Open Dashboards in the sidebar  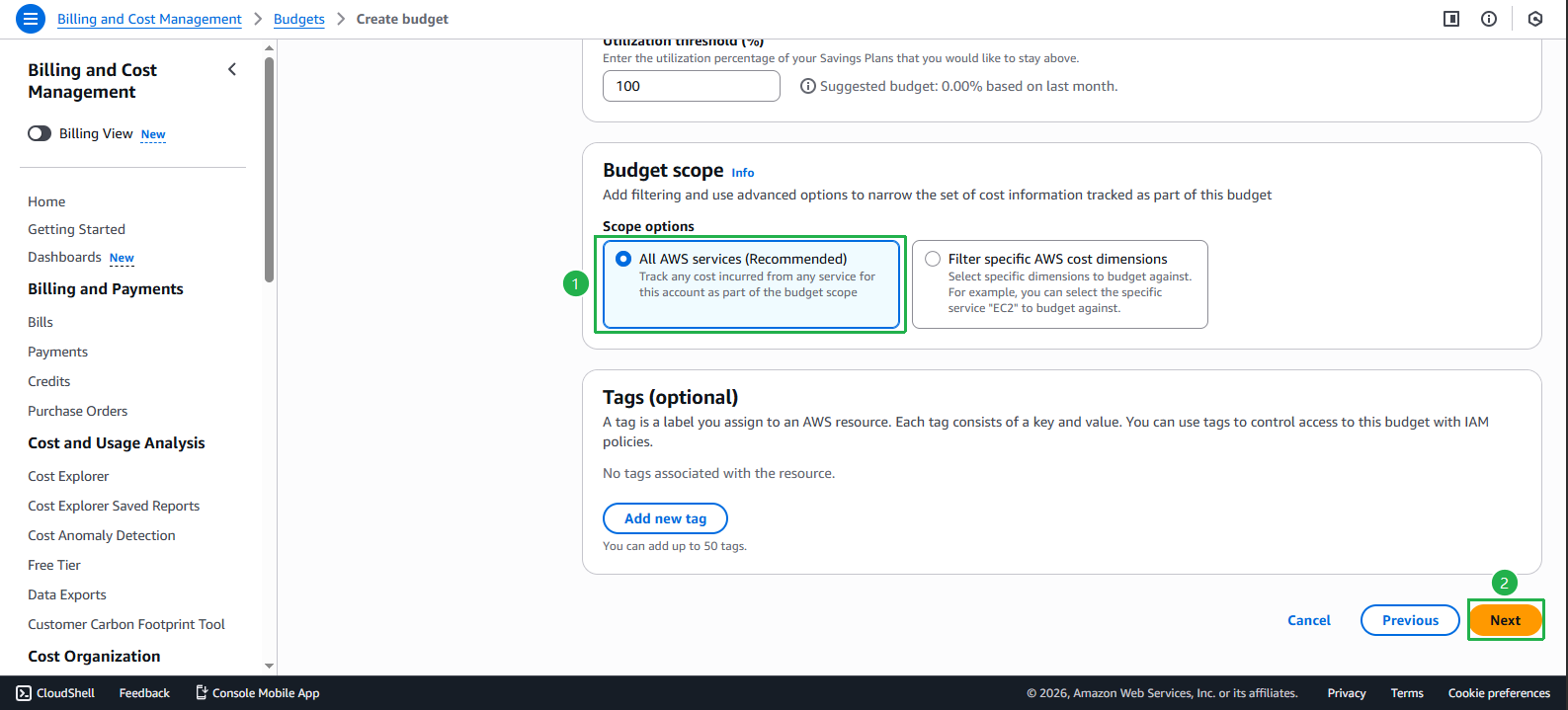point(64,257)
